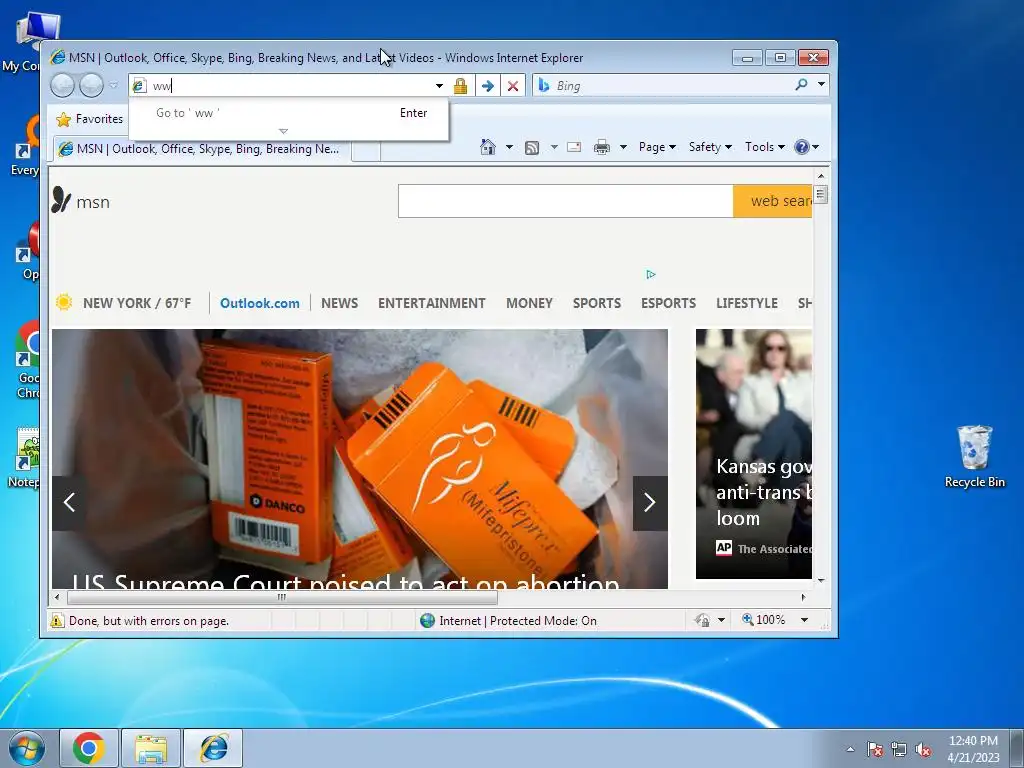Open the Home button dropdown arrow
Screen dimensions: 1024x768
point(509,147)
